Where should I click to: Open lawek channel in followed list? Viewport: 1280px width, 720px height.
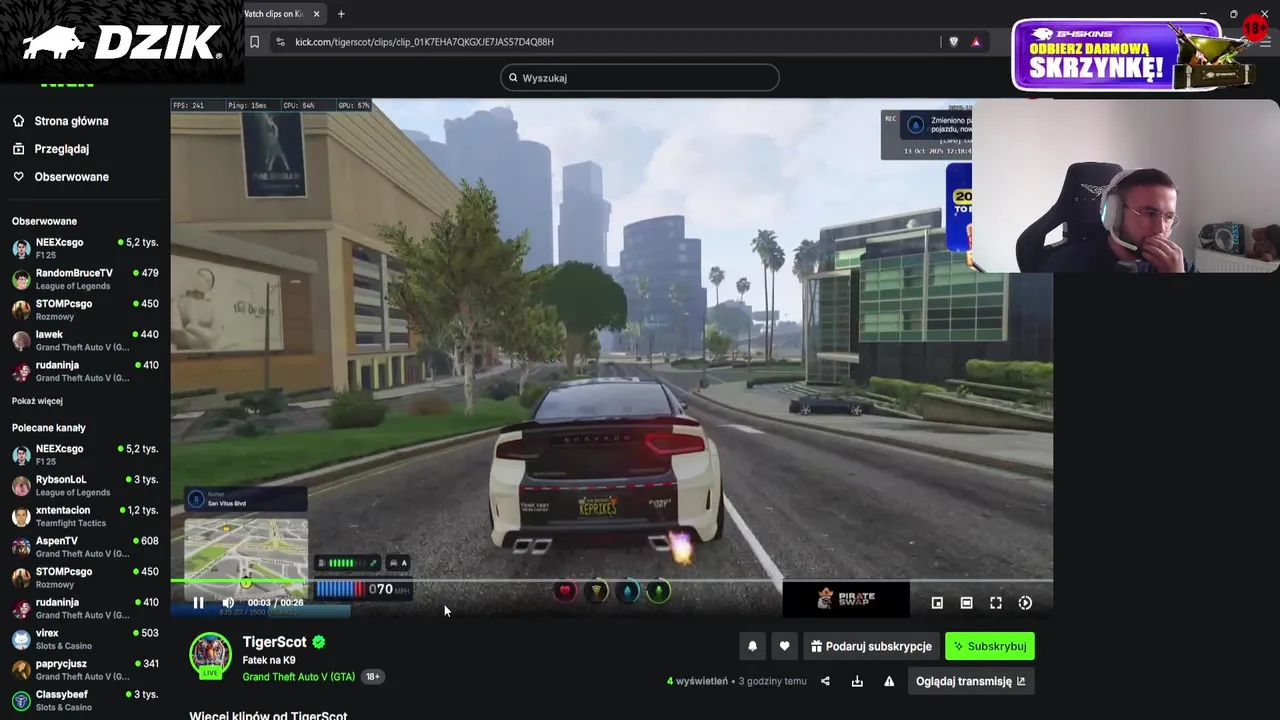click(x=85, y=340)
